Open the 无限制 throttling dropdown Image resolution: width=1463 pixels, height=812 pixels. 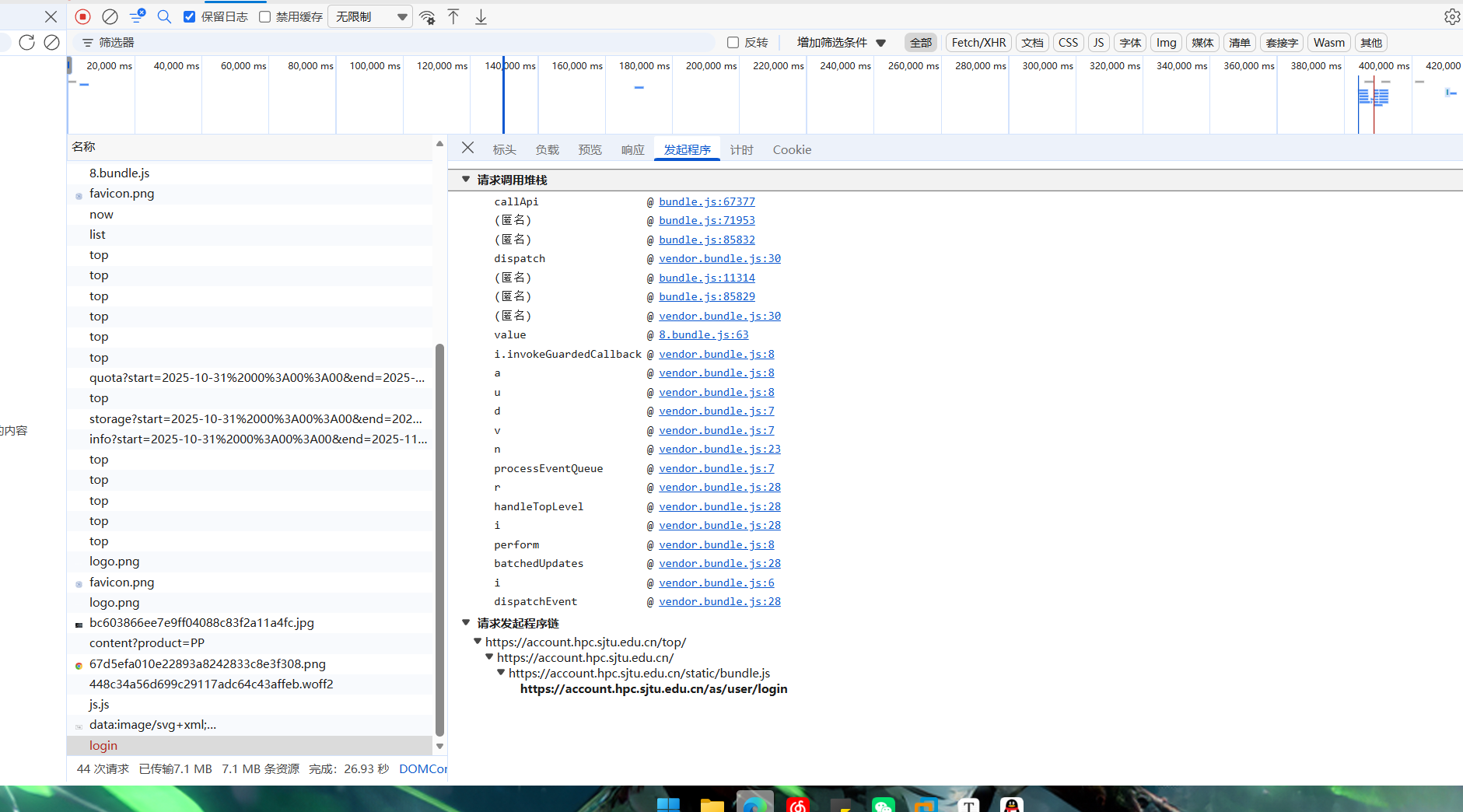tap(371, 17)
